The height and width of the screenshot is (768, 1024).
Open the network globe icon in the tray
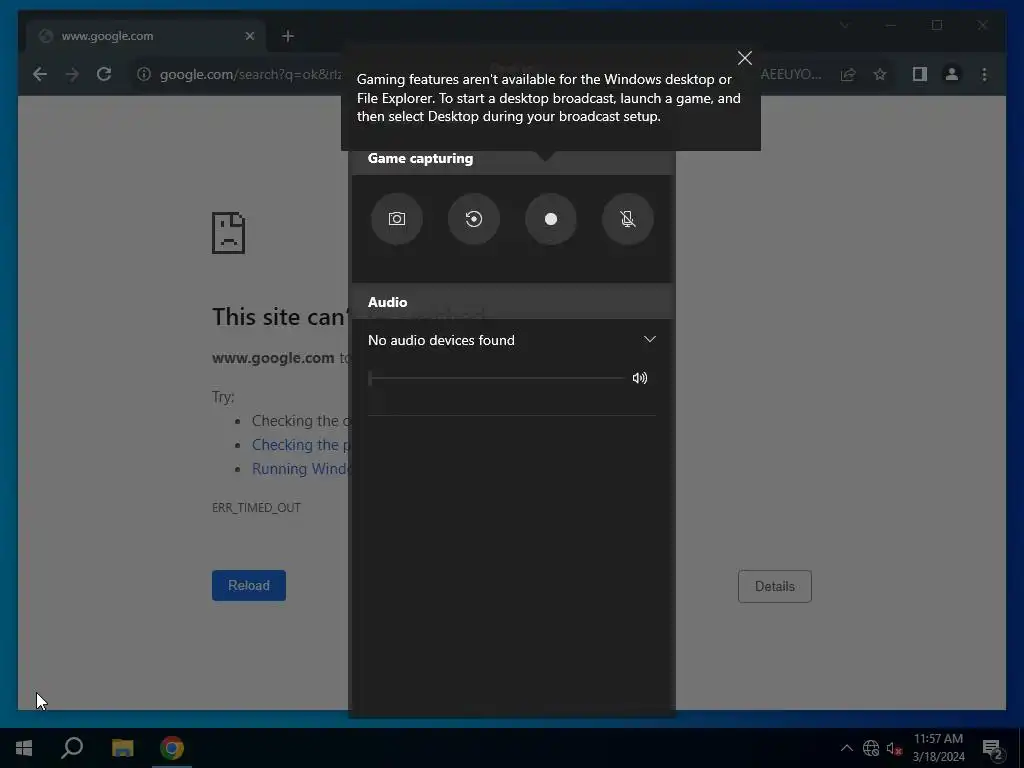[x=871, y=748]
